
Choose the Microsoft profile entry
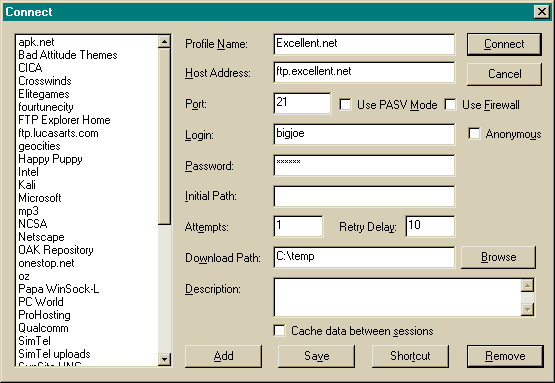40,198
